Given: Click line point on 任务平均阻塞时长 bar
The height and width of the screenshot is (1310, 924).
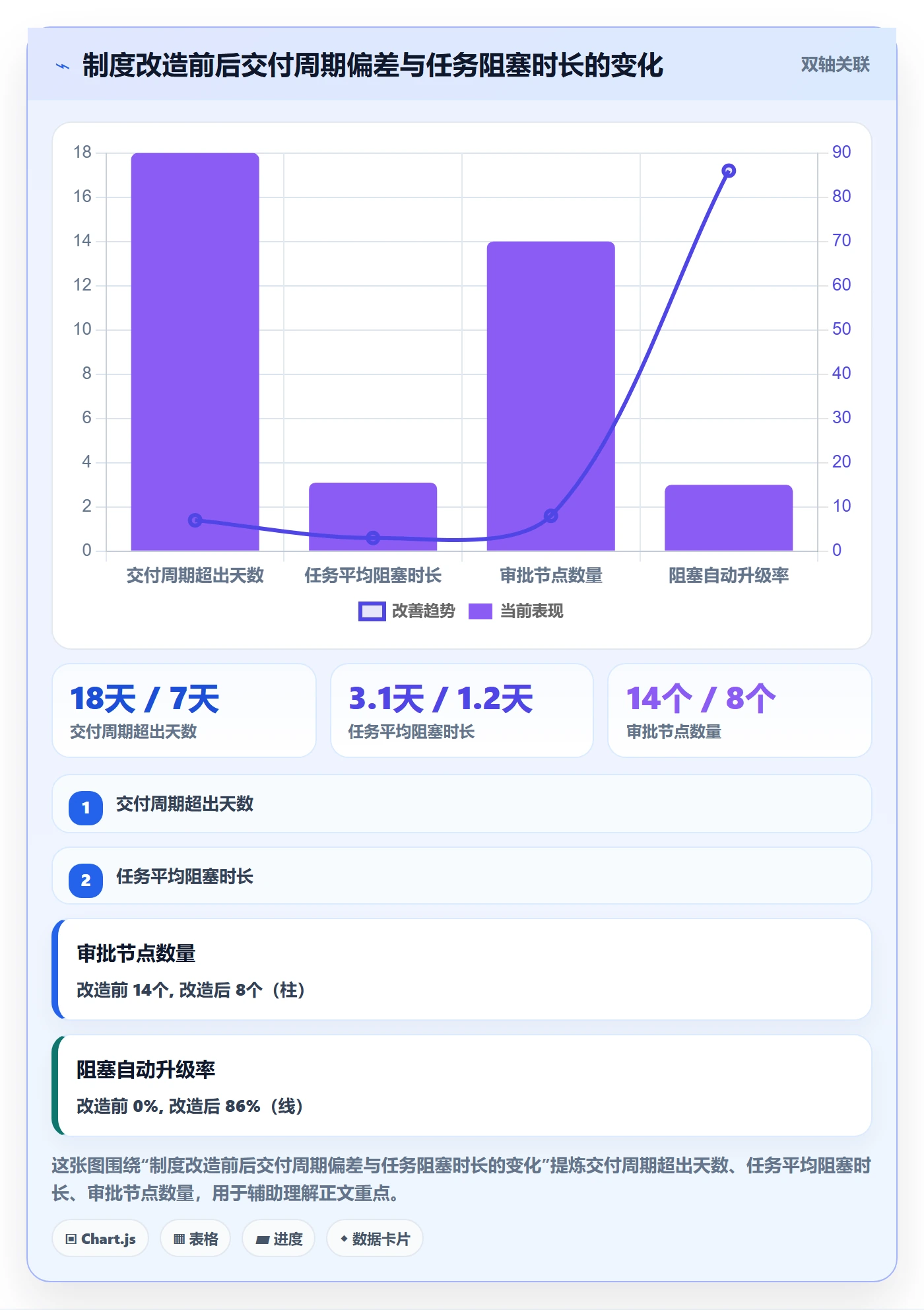Looking at the screenshot, I should pyautogui.click(x=373, y=538).
